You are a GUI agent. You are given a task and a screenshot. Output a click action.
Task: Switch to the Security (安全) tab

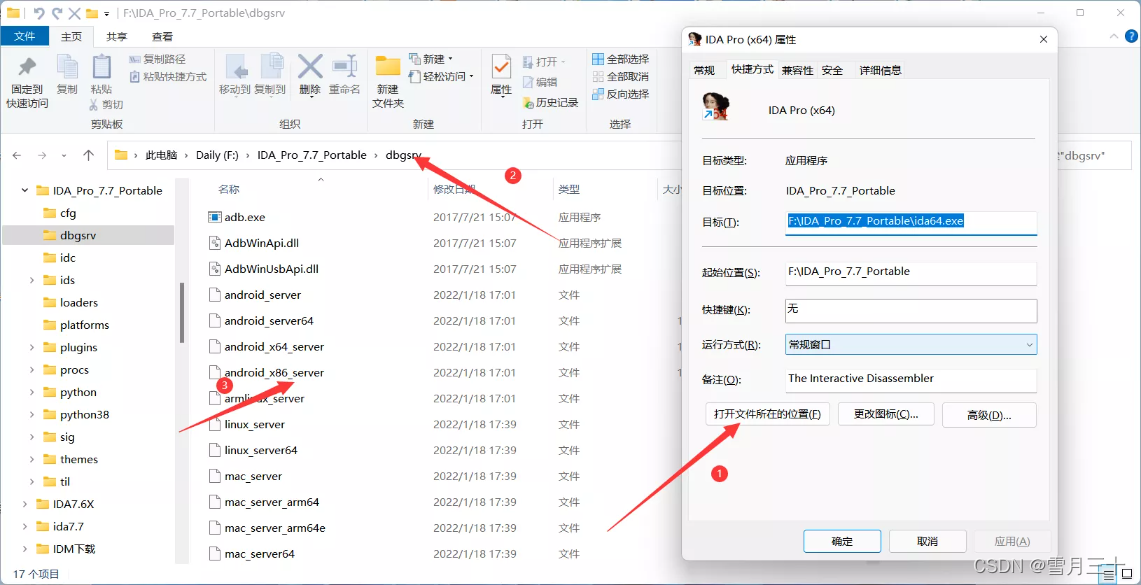[x=832, y=71]
